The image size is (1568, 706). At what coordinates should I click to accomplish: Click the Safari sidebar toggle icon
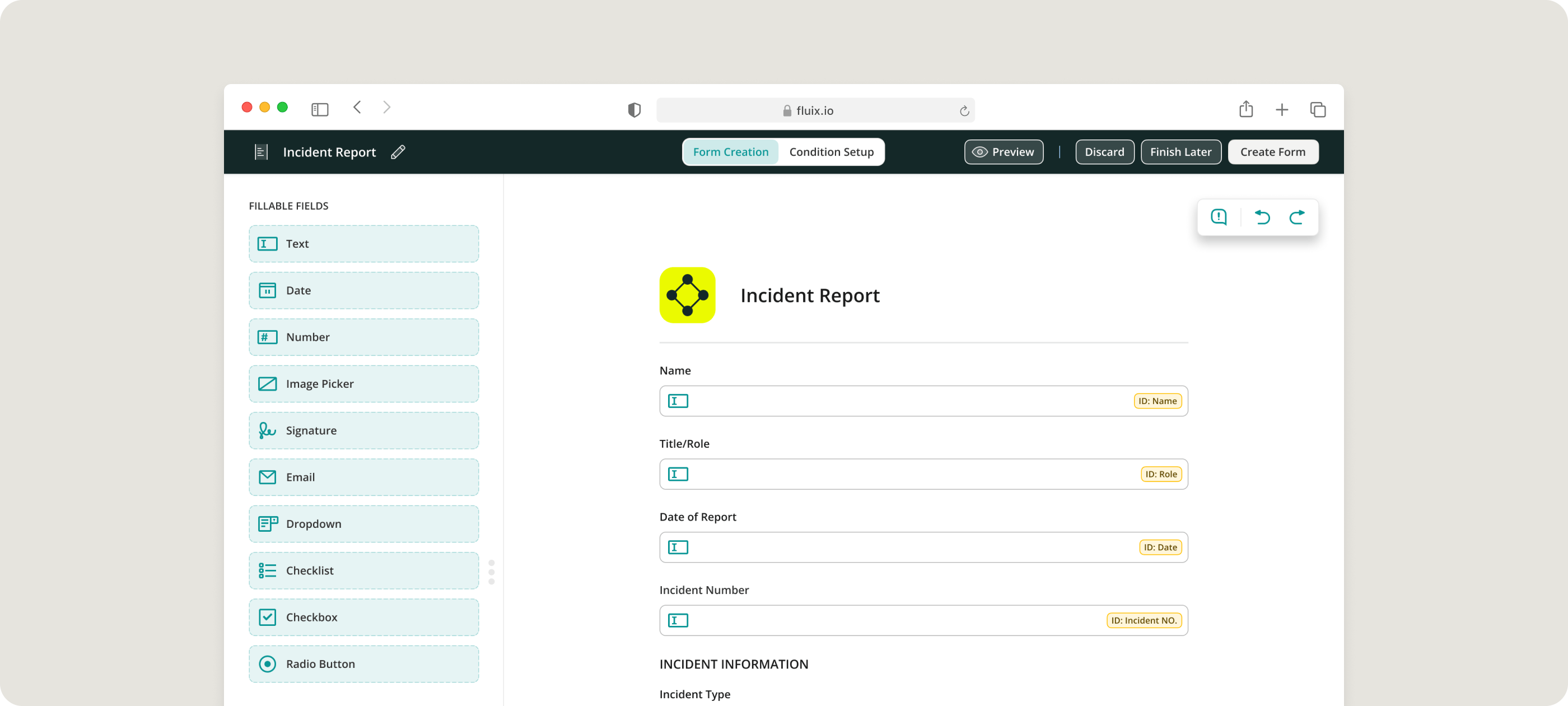point(320,110)
